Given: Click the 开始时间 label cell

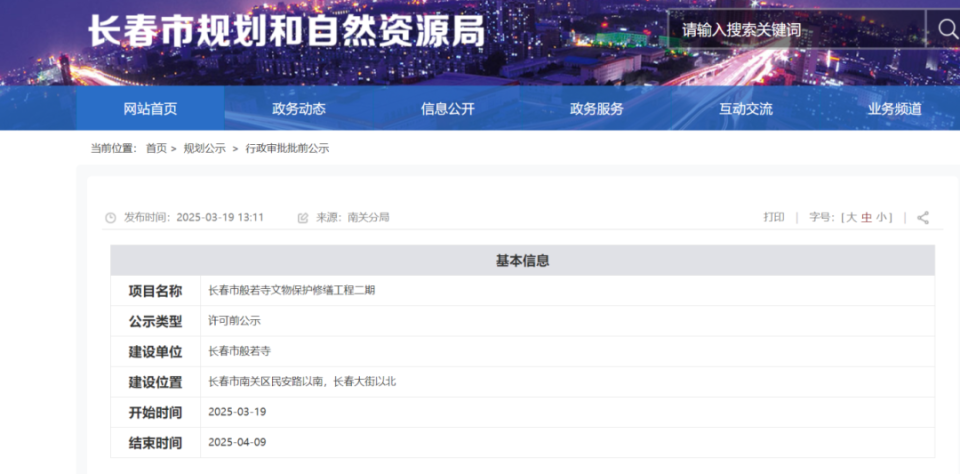Looking at the screenshot, I should [156, 412].
